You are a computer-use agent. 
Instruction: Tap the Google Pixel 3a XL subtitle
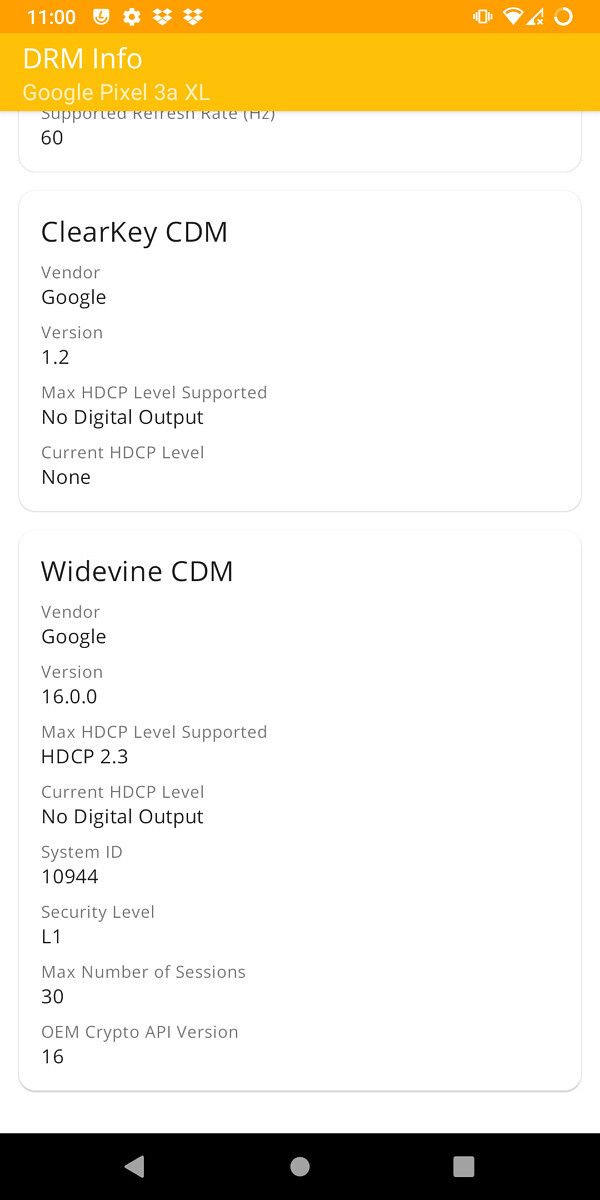pyautogui.click(x=116, y=92)
